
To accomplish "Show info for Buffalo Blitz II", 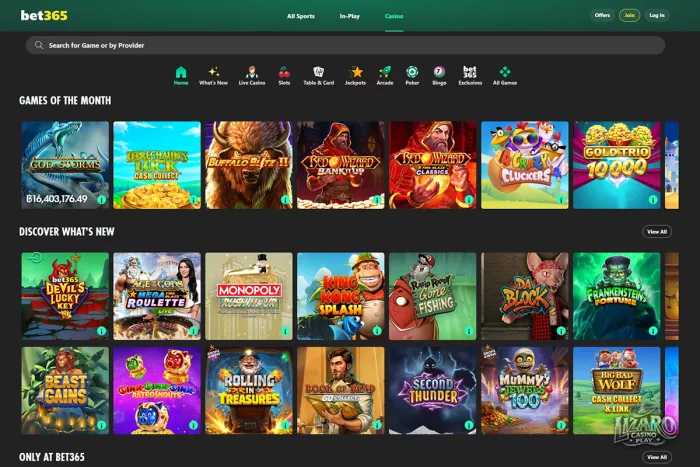I will 286,200.
